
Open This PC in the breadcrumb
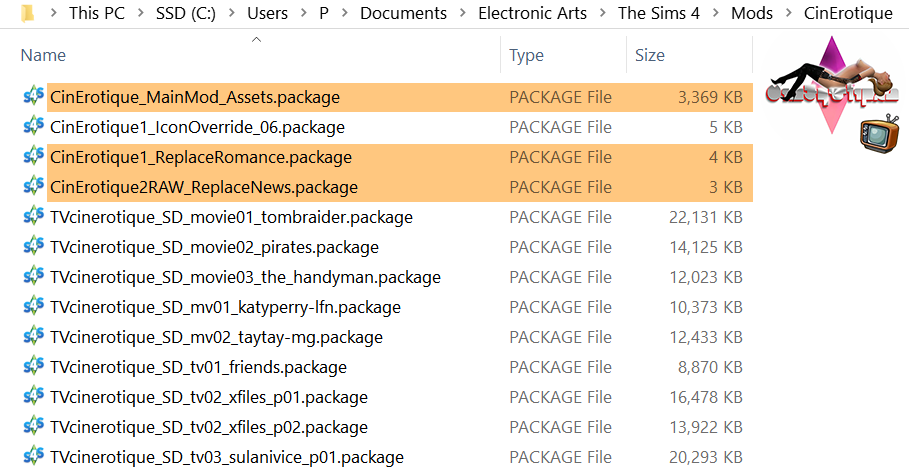(97, 13)
